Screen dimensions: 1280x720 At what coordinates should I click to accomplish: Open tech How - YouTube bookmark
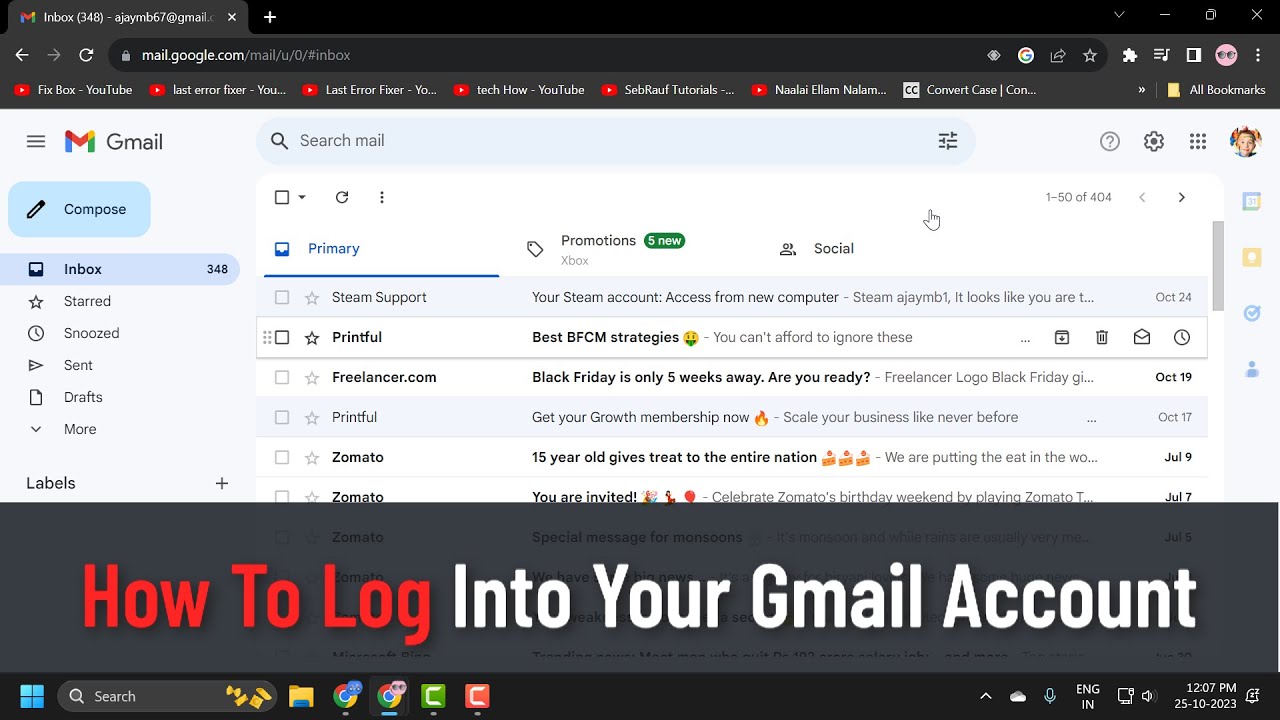[519, 89]
